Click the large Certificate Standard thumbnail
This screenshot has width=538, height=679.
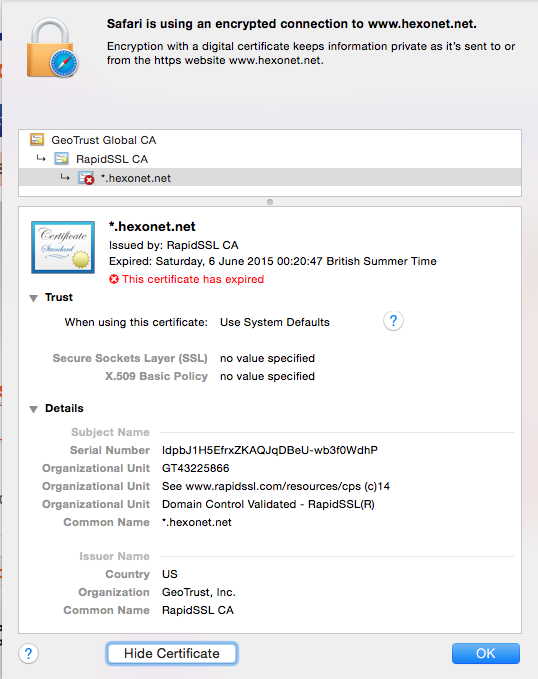tap(63, 247)
